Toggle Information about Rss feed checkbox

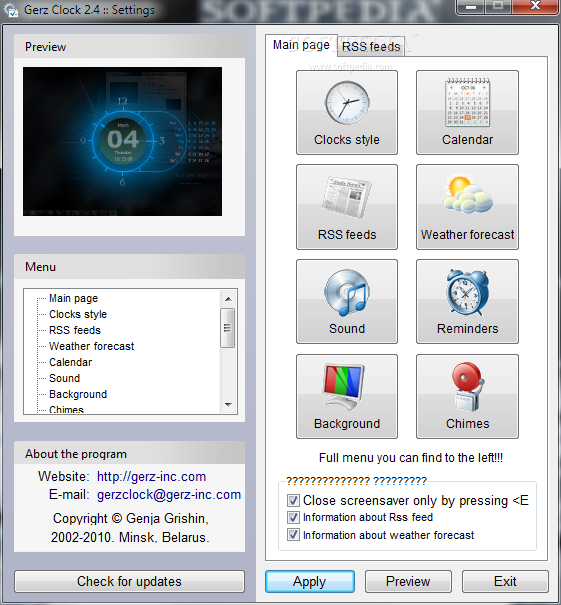pyautogui.click(x=293, y=517)
